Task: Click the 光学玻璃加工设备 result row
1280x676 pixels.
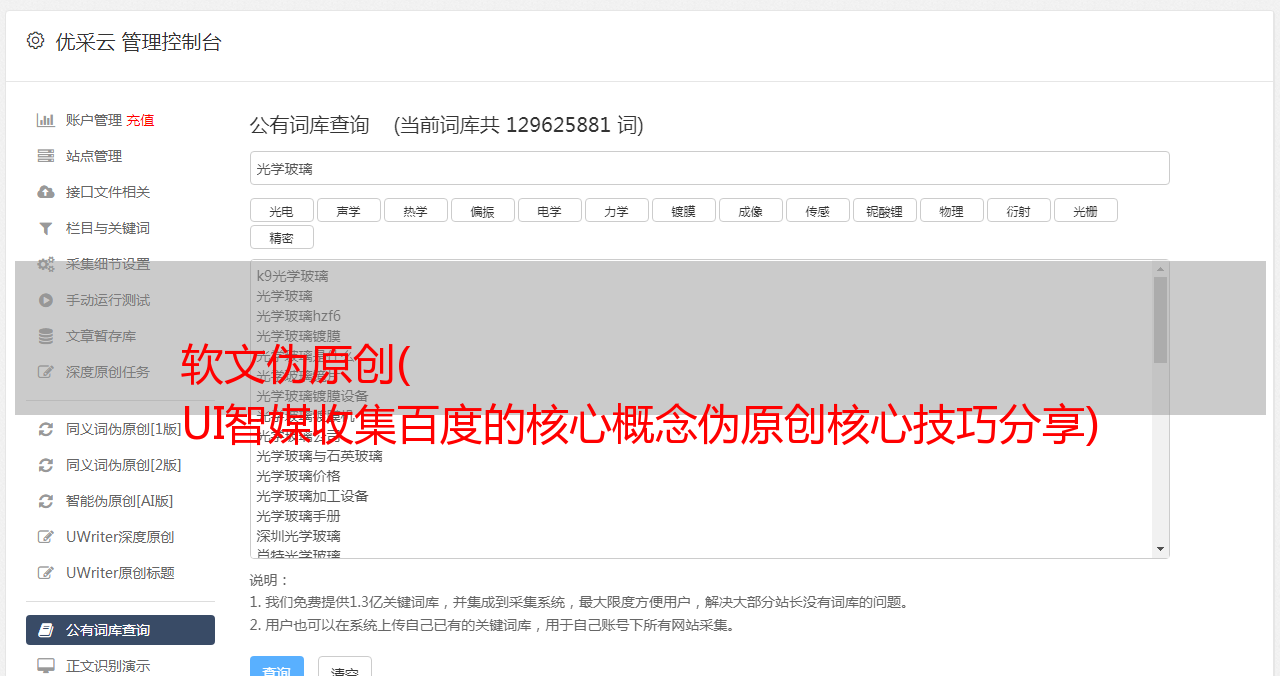Action: (312, 496)
